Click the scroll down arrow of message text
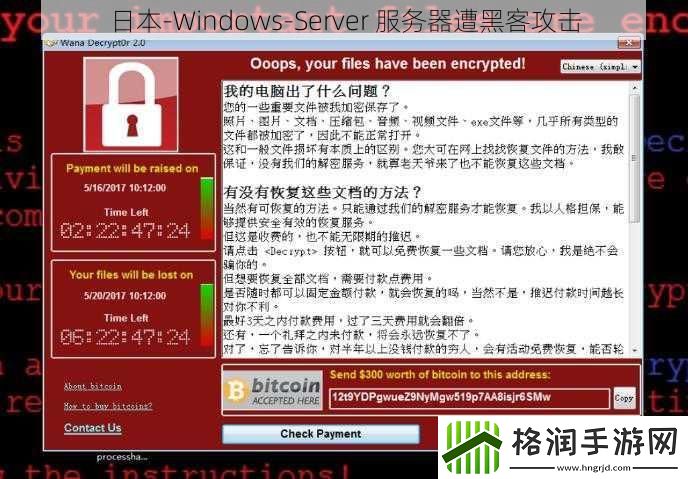688x479 pixels. (x=634, y=350)
